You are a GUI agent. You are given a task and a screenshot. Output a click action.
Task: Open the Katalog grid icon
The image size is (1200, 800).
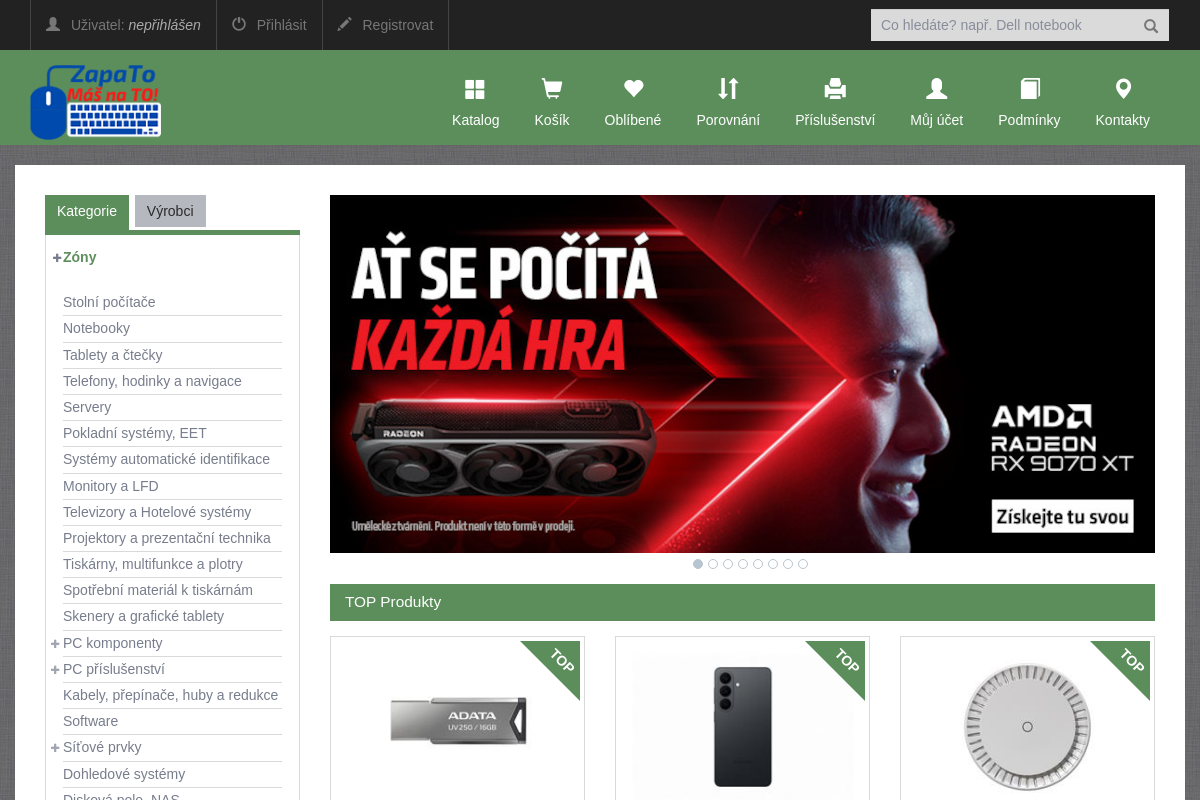click(475, 90)
